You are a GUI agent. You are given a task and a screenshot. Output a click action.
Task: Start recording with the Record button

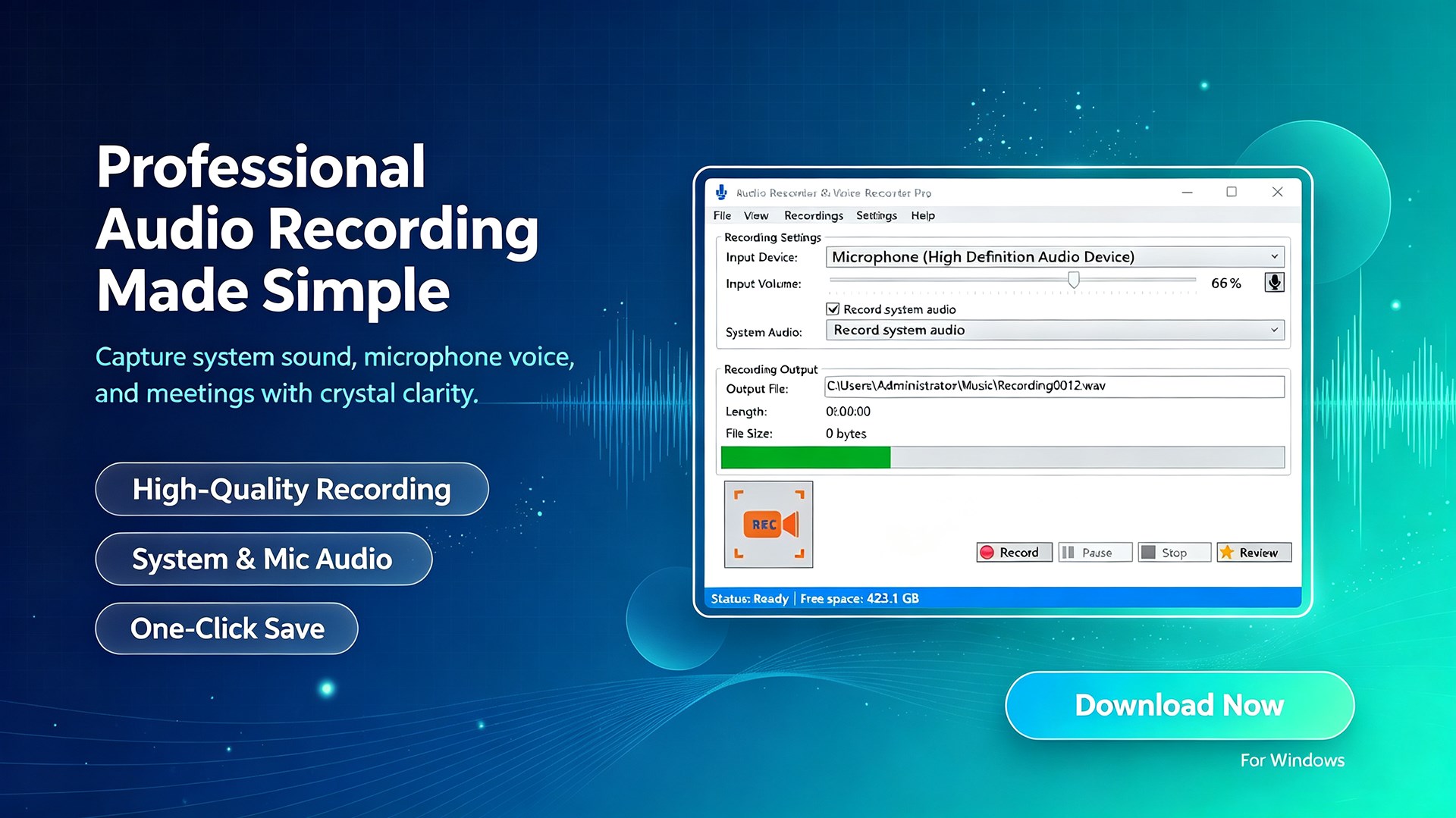click(1014, 553)
